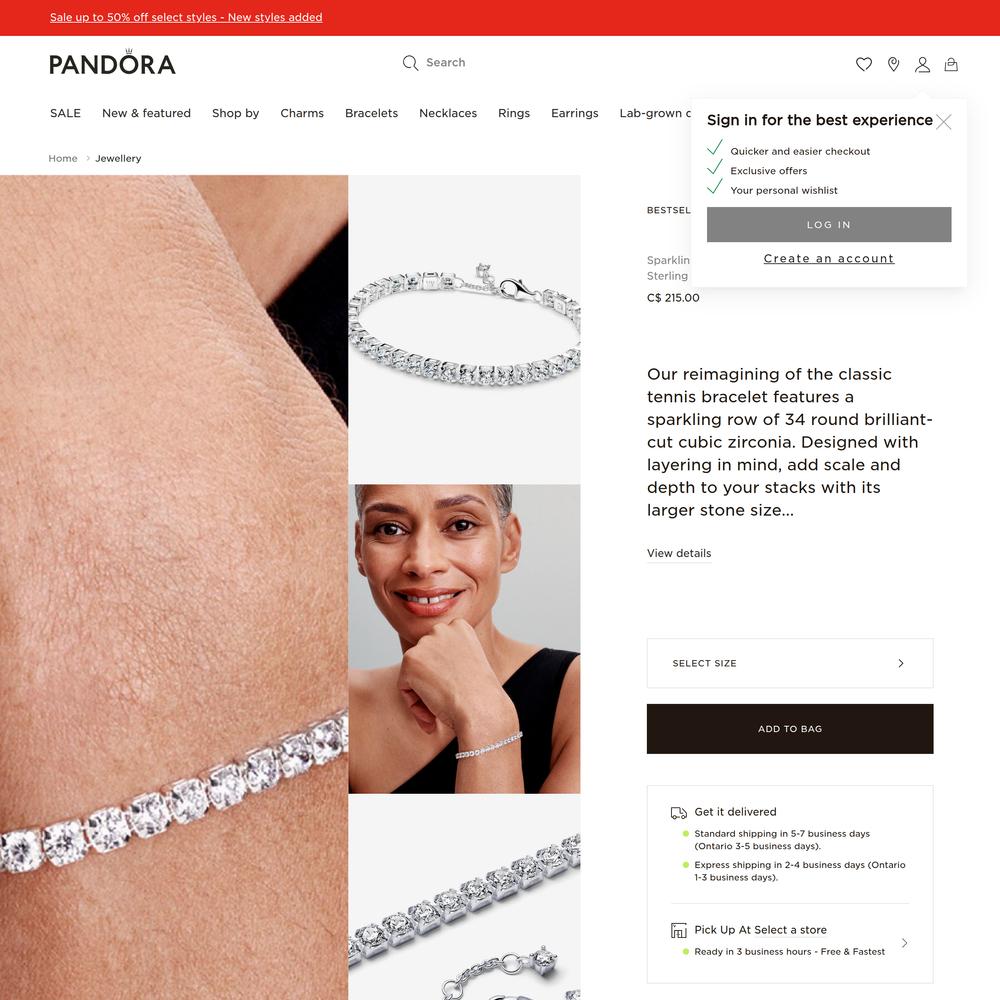Click the delivery truck icon

click(679, 812)
